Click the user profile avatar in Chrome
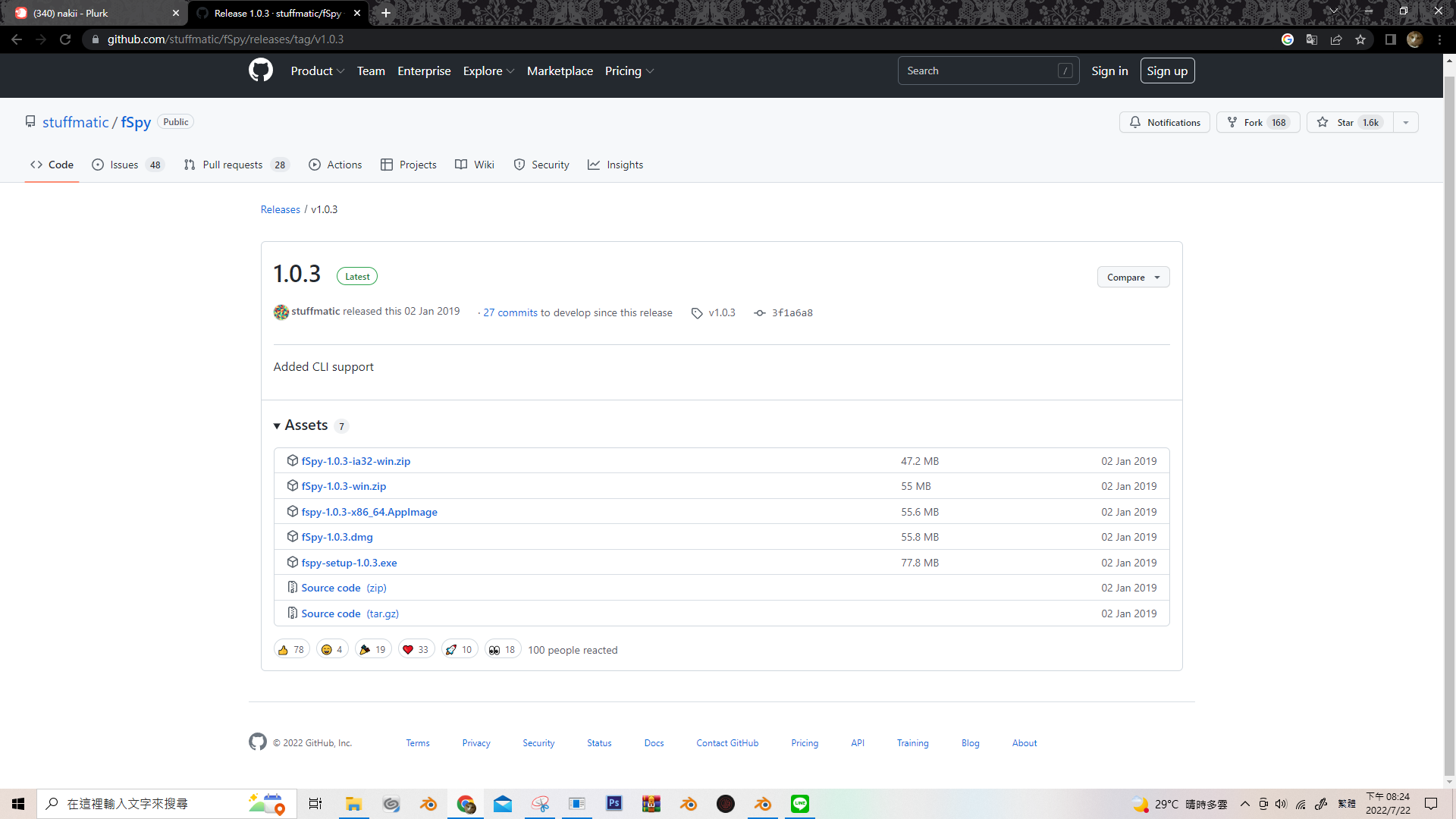1456x819 pixels. (x=1414, y=39)
